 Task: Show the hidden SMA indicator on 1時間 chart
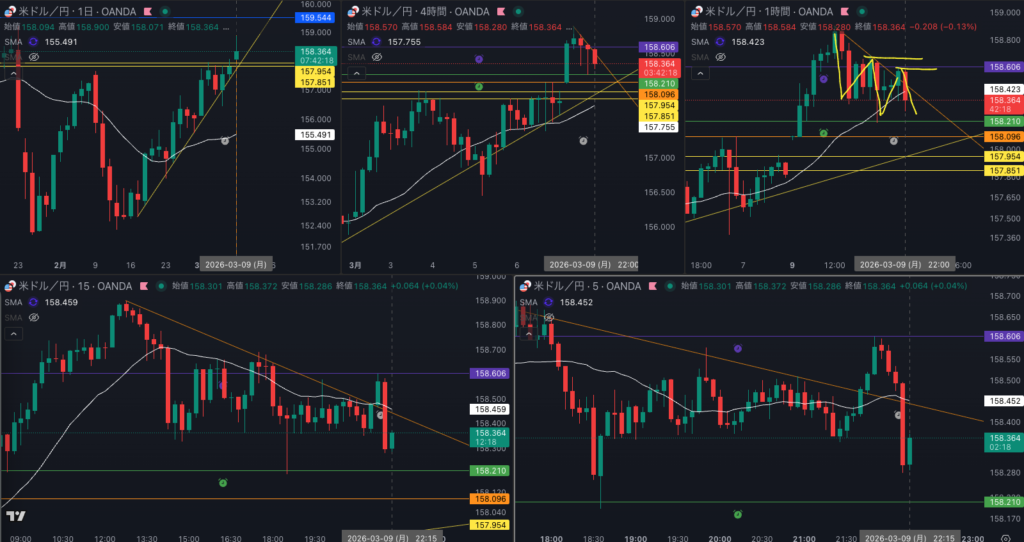721,57
